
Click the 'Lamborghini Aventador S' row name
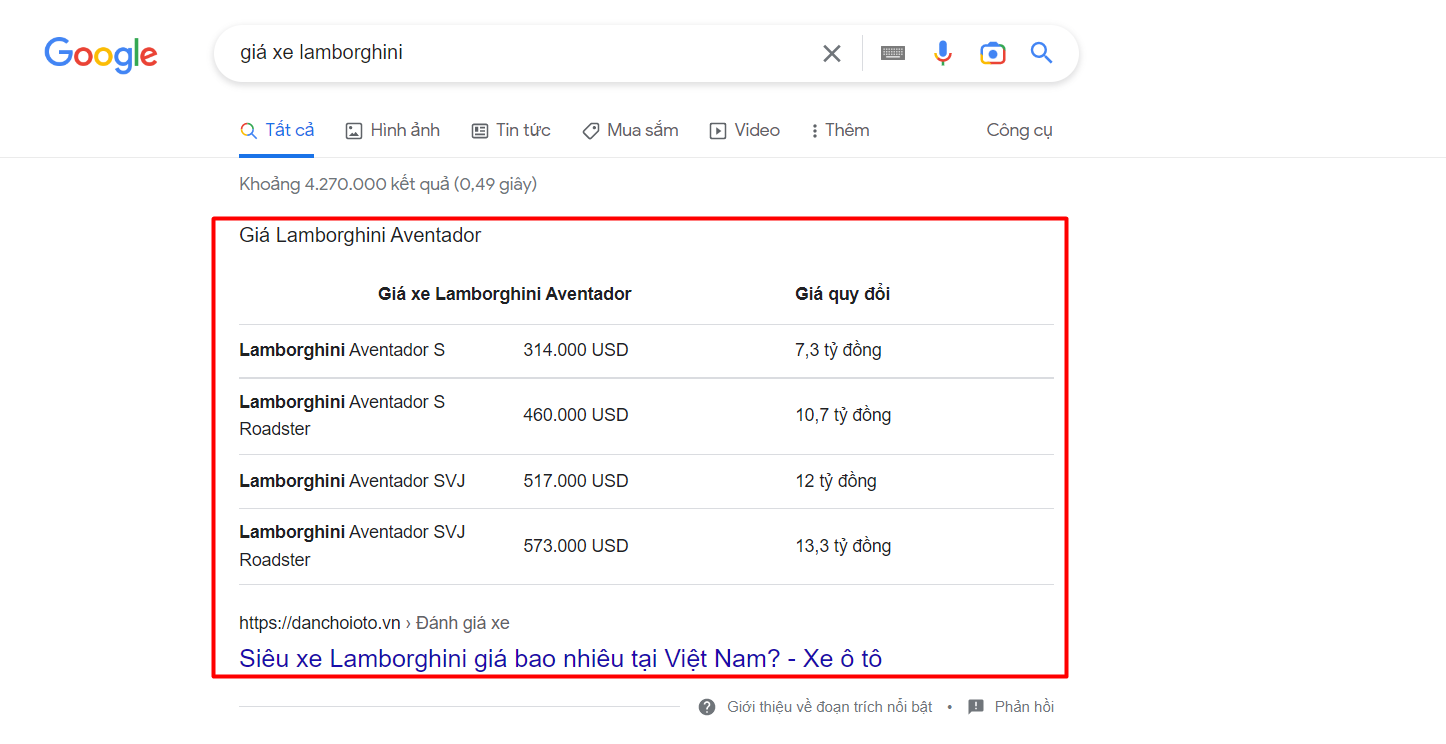pos(342,350)
